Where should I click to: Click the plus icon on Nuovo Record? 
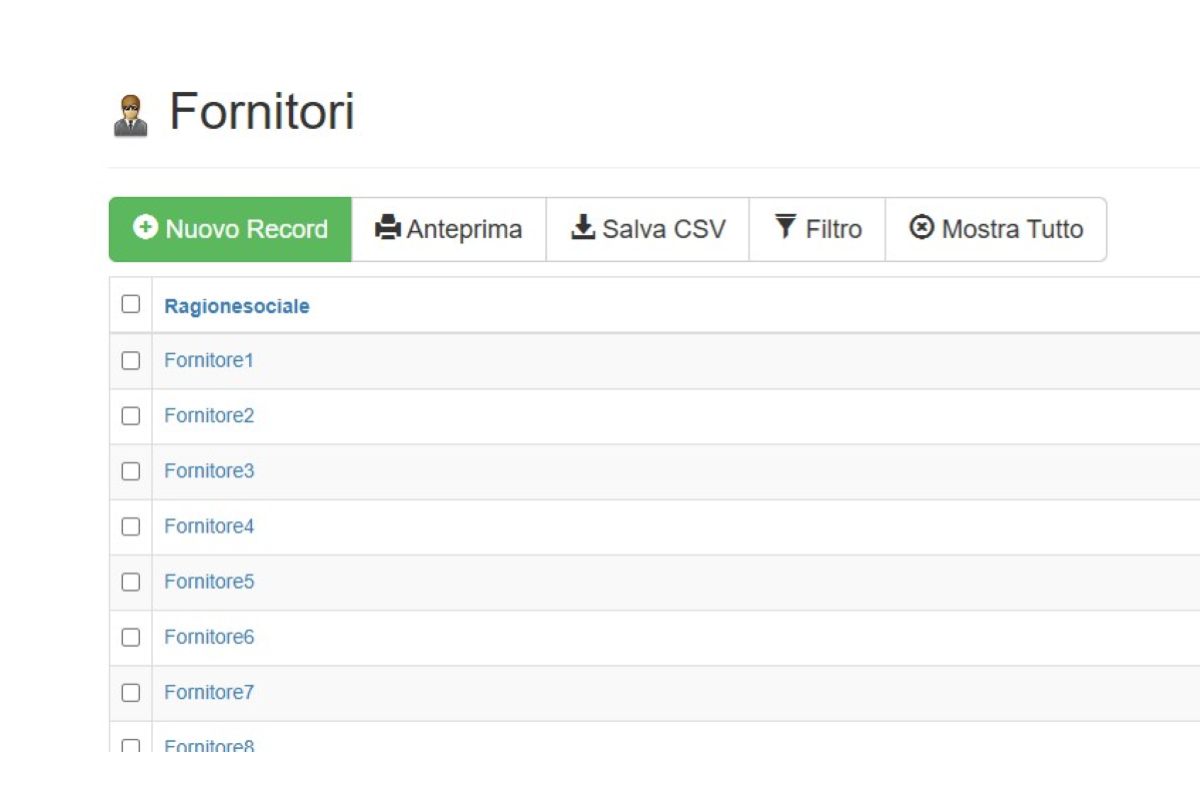(145, 228)
